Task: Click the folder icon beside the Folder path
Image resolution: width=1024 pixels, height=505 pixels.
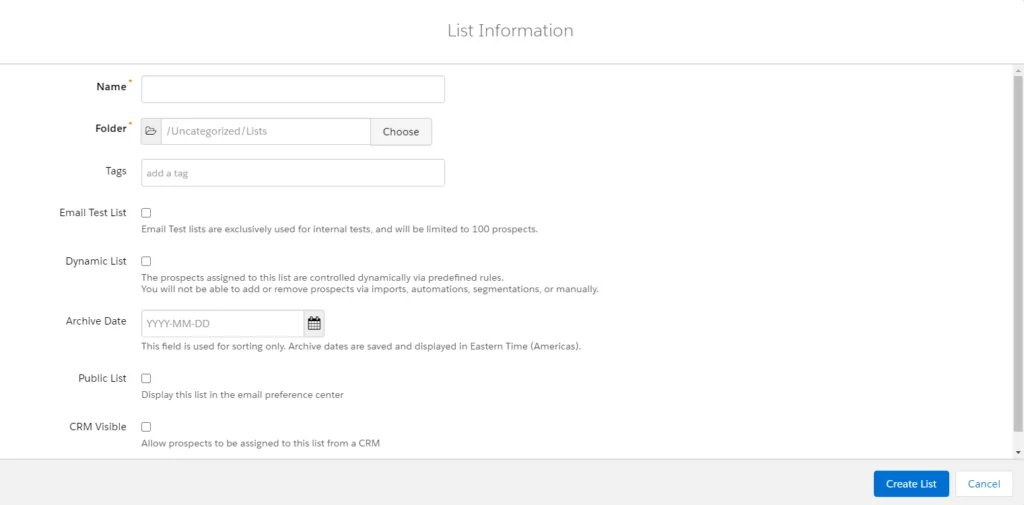Action: [151, 131]
